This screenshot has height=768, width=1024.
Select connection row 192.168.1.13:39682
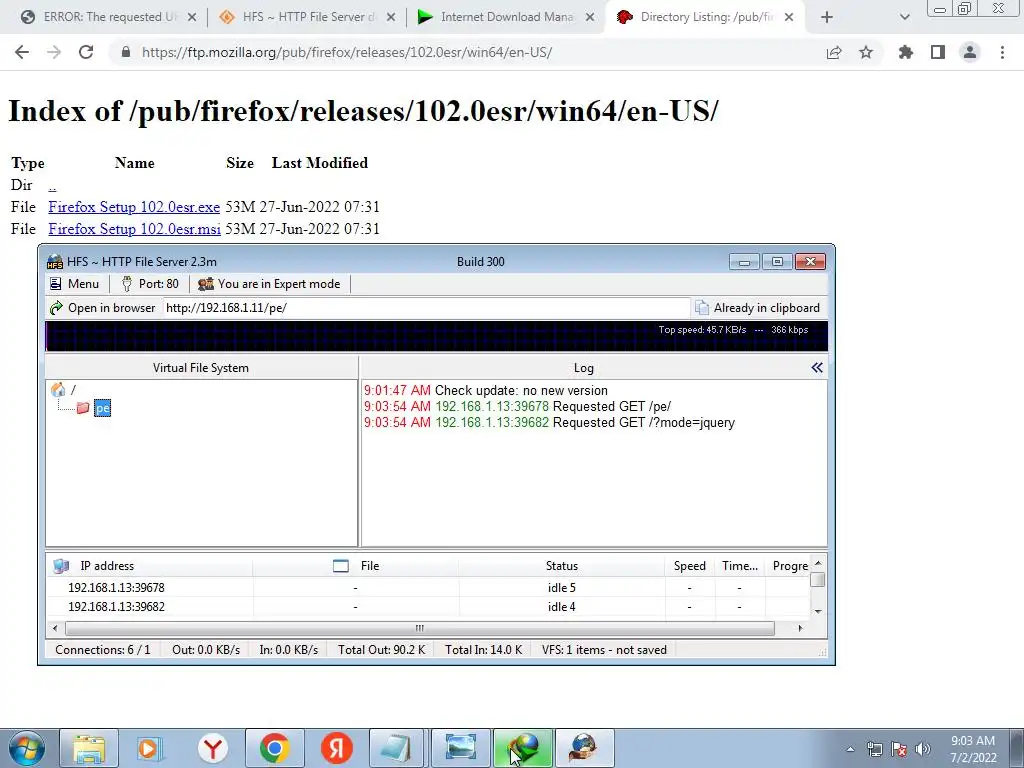tap(428, 607)
